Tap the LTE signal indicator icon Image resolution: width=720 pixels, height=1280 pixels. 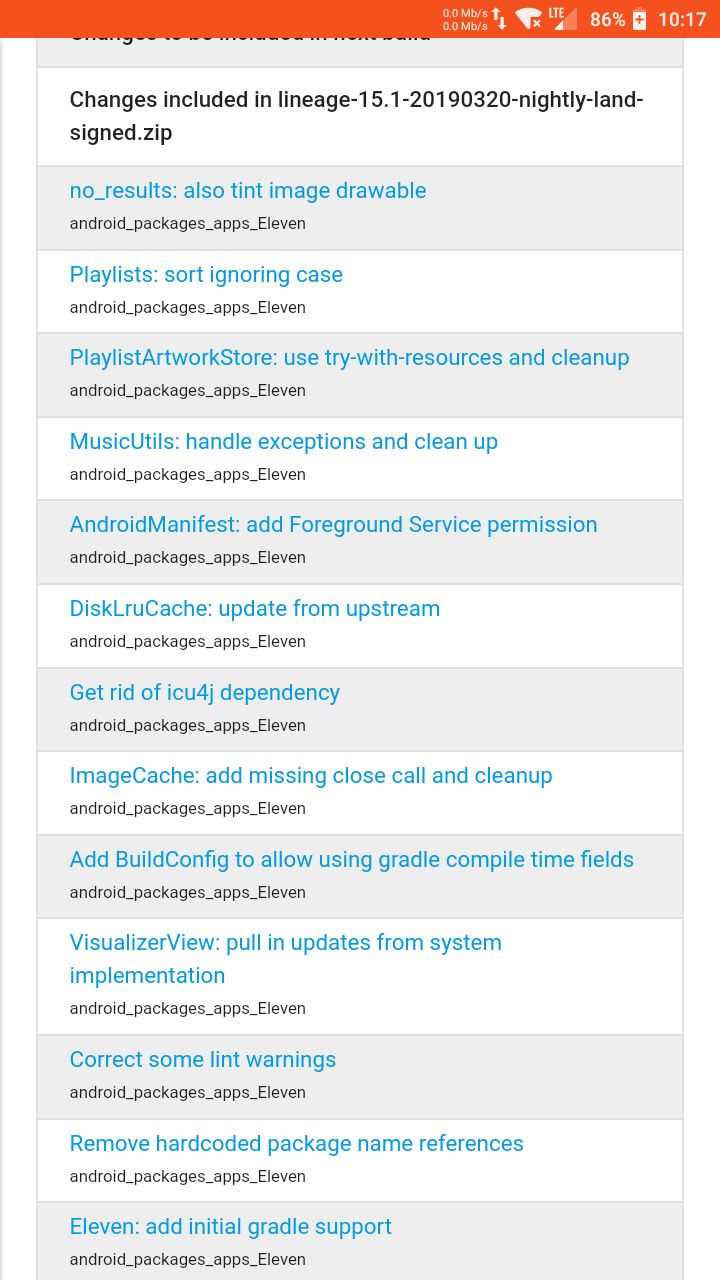563,18
